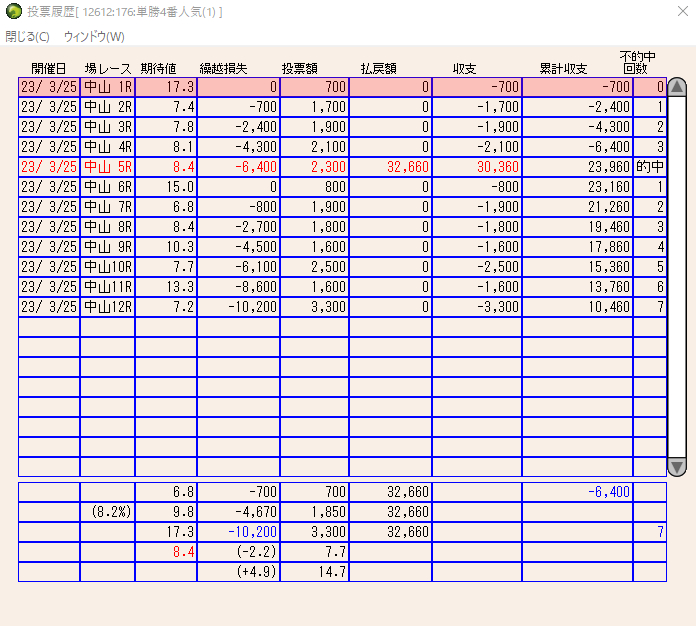Select the 中山 2R row cell

(107, 107)
